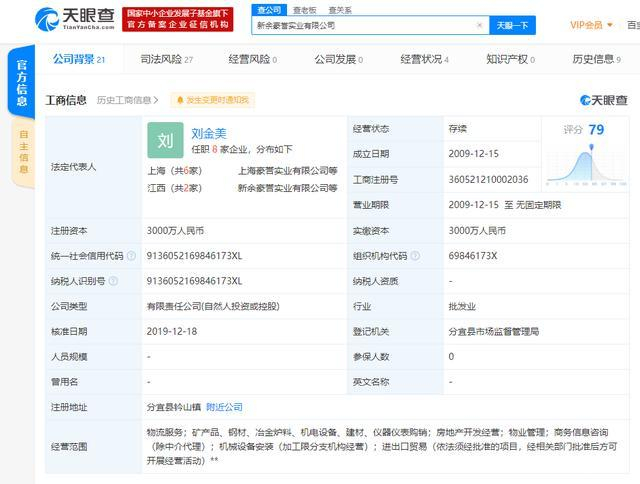Click the green 刘 avatar icon
The width and height of the screenshot is (640, 484).
click(165, 139)
